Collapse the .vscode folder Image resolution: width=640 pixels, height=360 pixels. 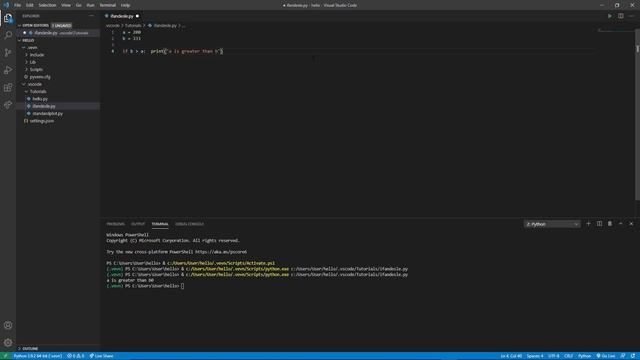[35, 84]
